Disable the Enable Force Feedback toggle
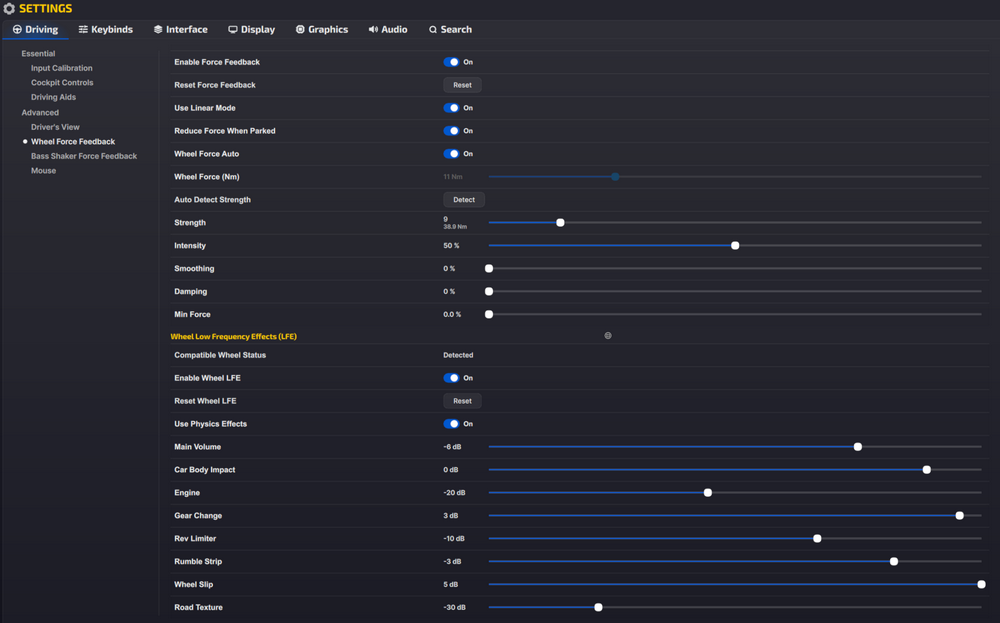Viewport: 1000px width, 623px height. [451, 62]
